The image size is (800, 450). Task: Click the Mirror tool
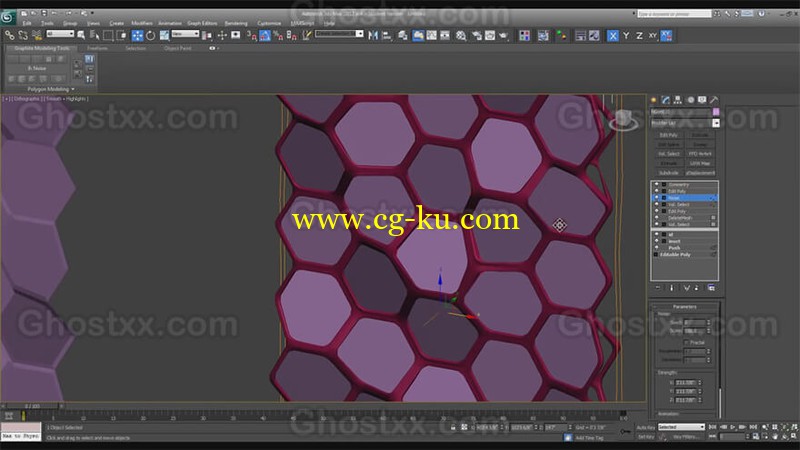(x=373, y=35)
